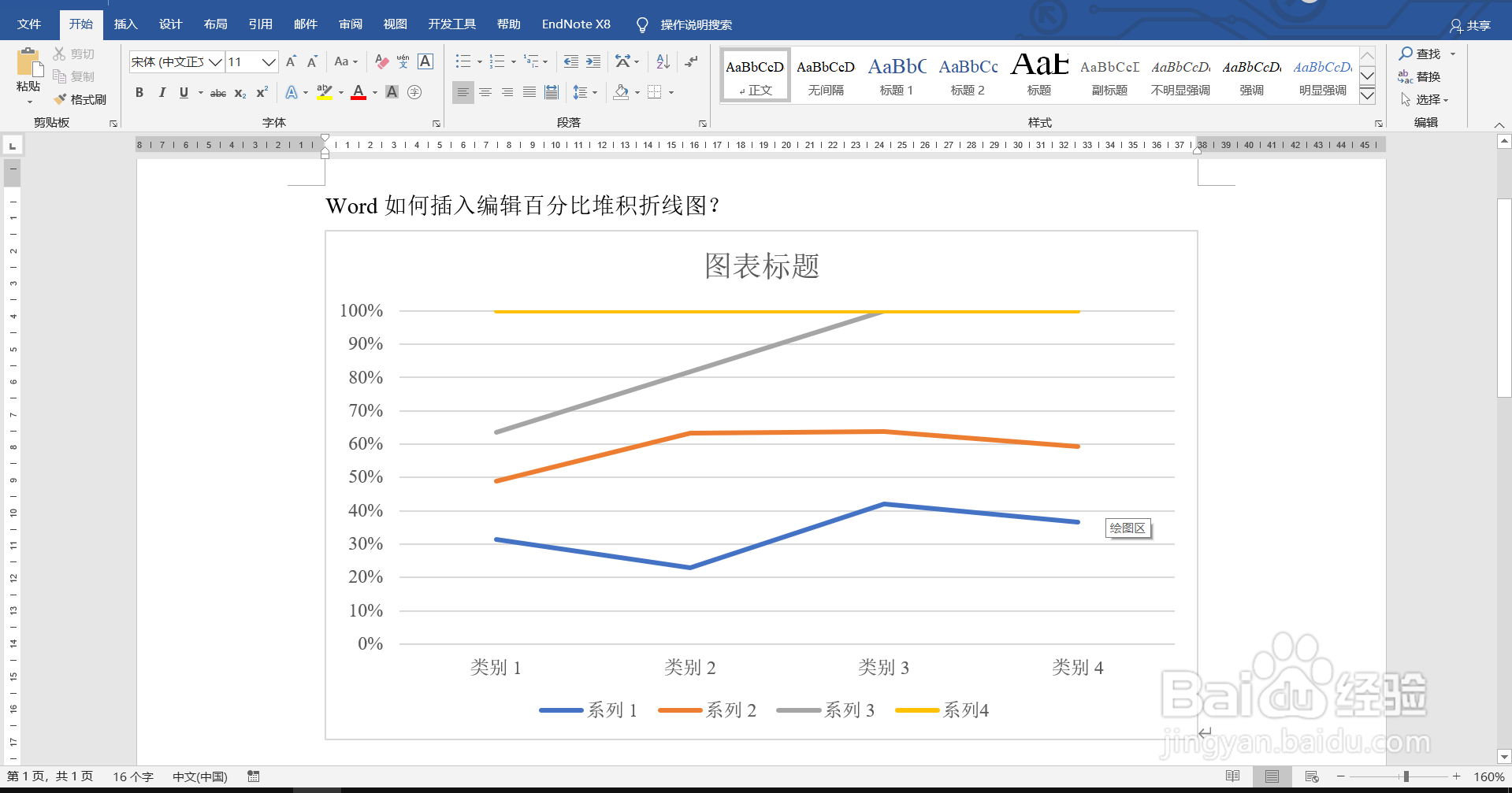This screenshot has width=1512, height=793.
Task: Open the EndNote X8 tab
Action: (576, 24)
